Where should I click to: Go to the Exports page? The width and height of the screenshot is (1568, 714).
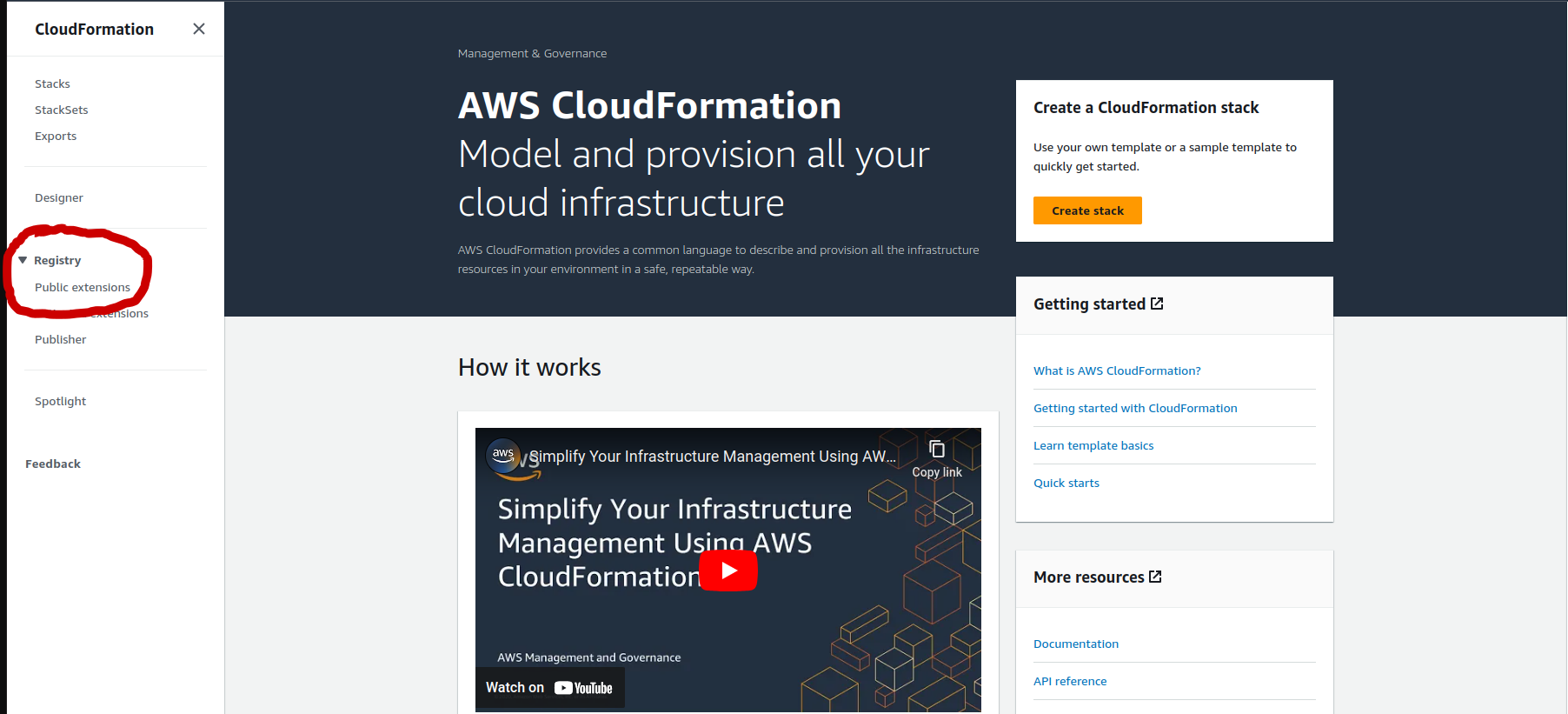coord(56,136)
